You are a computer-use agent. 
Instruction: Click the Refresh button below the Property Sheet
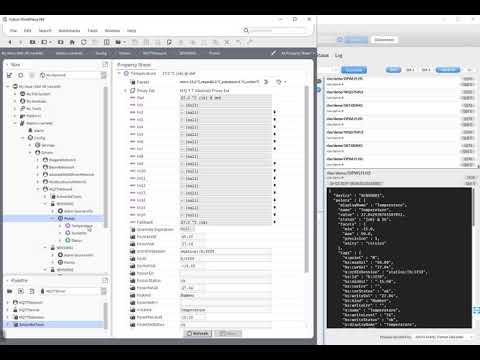197,333
